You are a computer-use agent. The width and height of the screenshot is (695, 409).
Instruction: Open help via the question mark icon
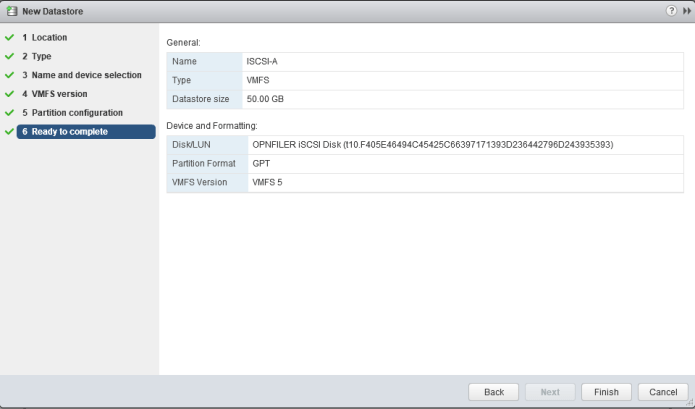pyautogui.click(x=671, y=10)
